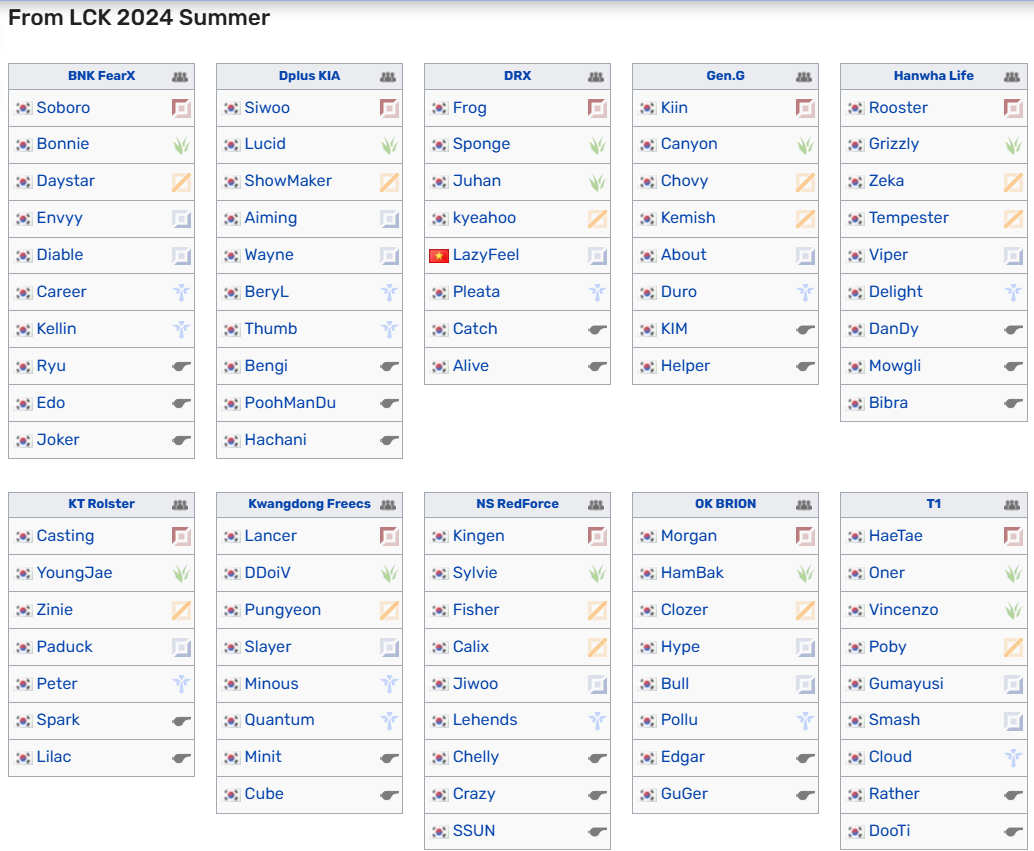
Task: Open the Gen.G team page link
Action: (725, 76)
